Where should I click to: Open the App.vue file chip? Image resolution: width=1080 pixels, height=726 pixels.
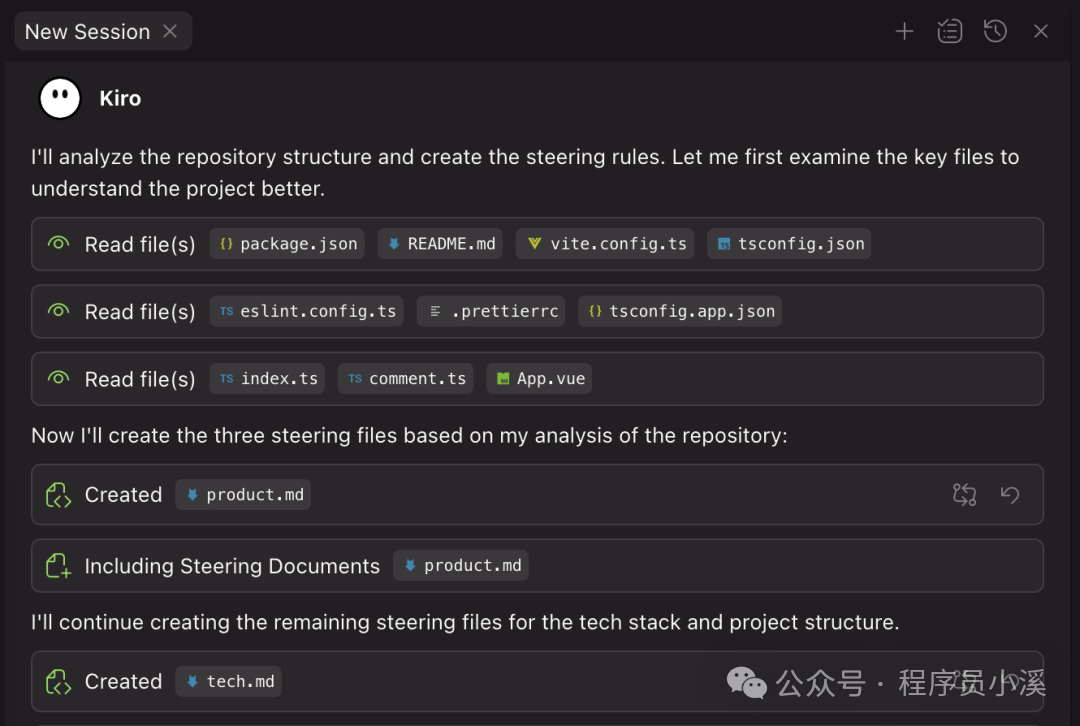[539, 379]
